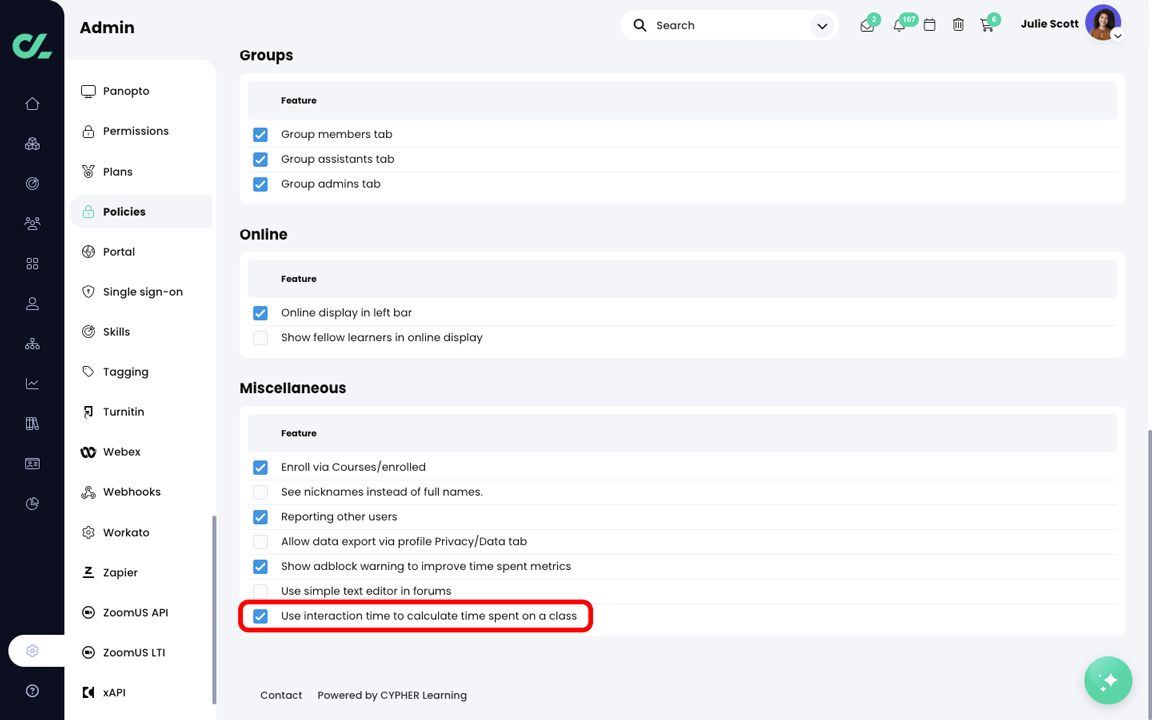Enable Use simple text editor in forums
1152x720 pixels.
tap(260, 591)
